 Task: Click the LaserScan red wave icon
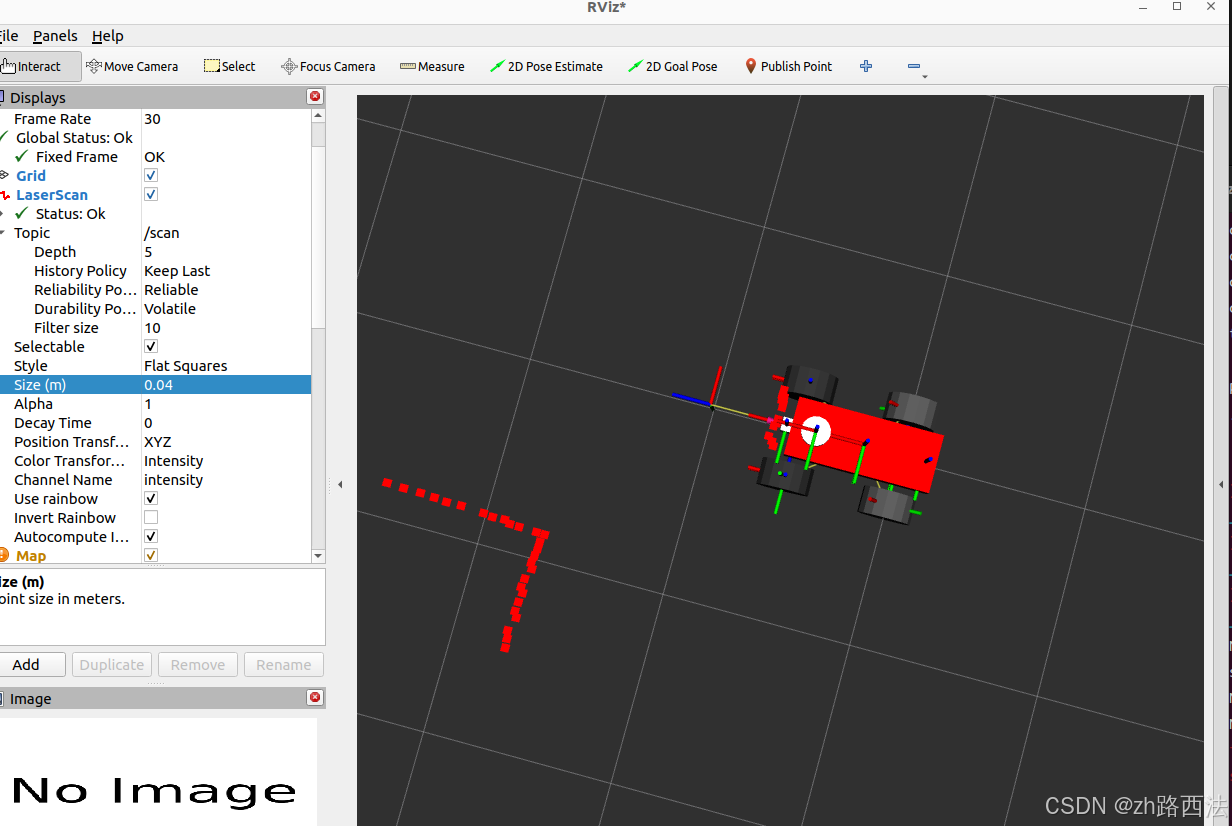tap(5, 195)
